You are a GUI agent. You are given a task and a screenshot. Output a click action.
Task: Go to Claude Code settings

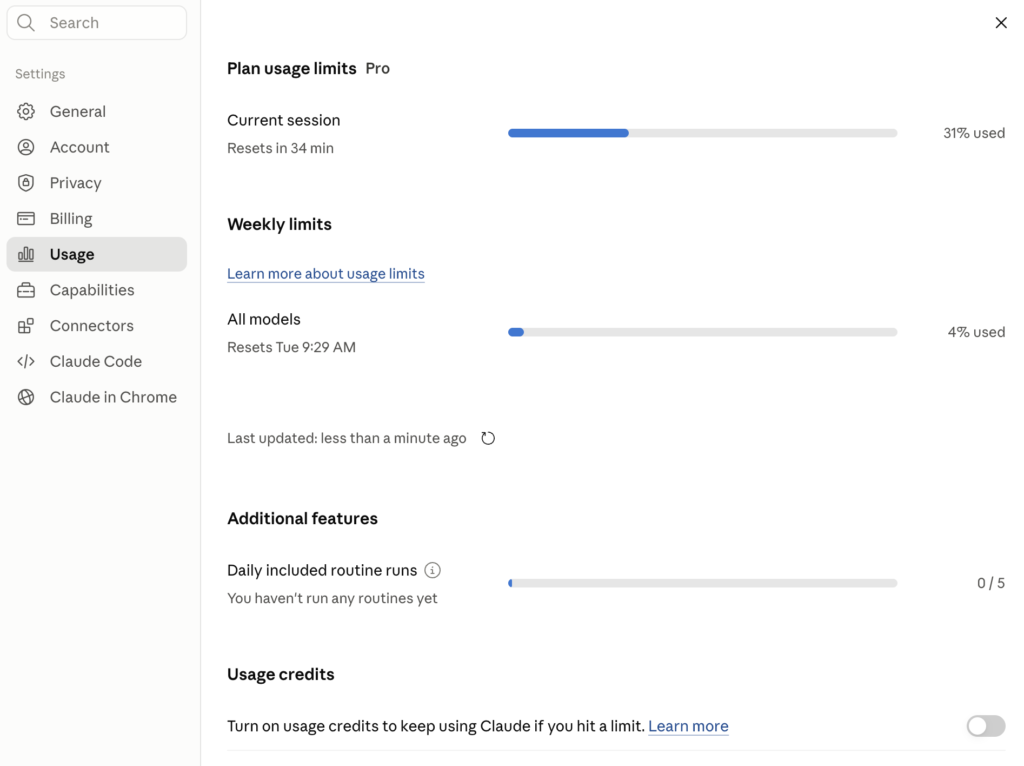tap(97, 362)
